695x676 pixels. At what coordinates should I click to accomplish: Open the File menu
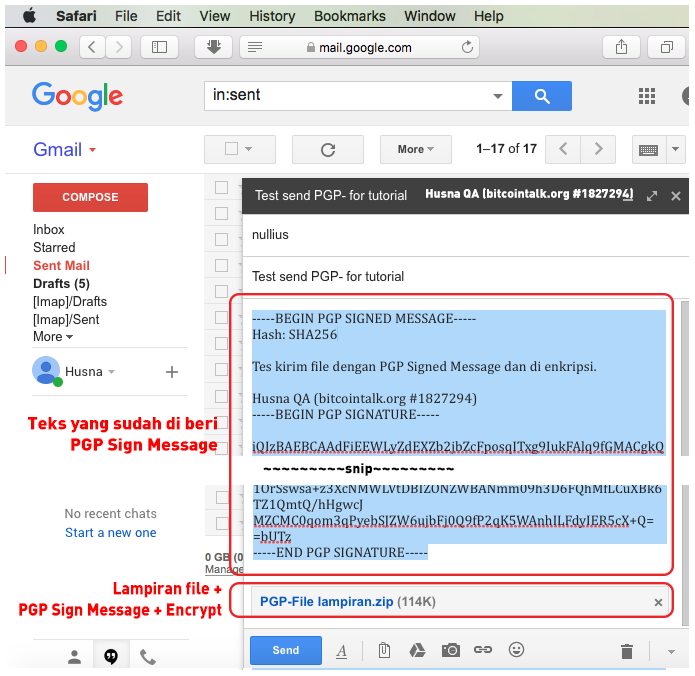[x=126, y=16]
